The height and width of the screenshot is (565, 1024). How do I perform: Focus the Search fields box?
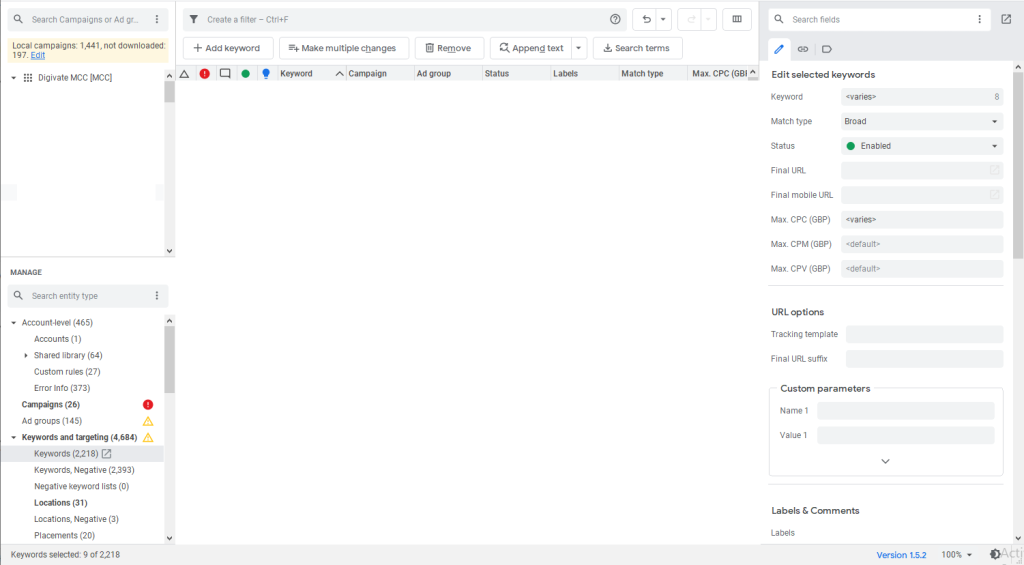point(881,20)
